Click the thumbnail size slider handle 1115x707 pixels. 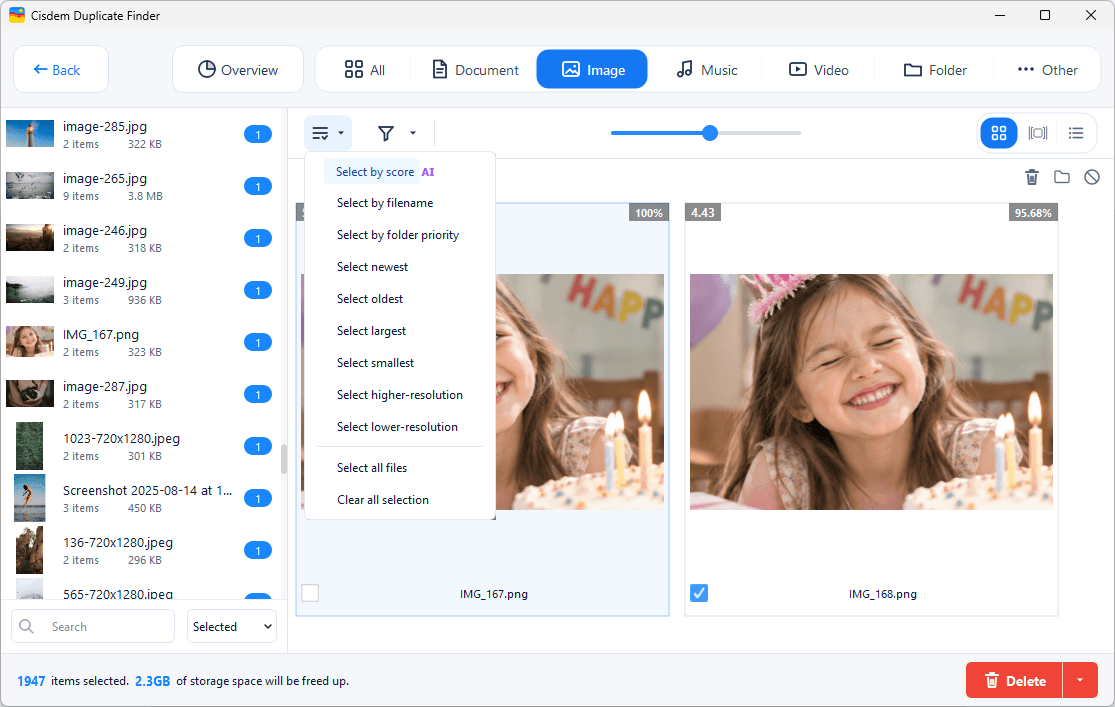tap(710, 133)
